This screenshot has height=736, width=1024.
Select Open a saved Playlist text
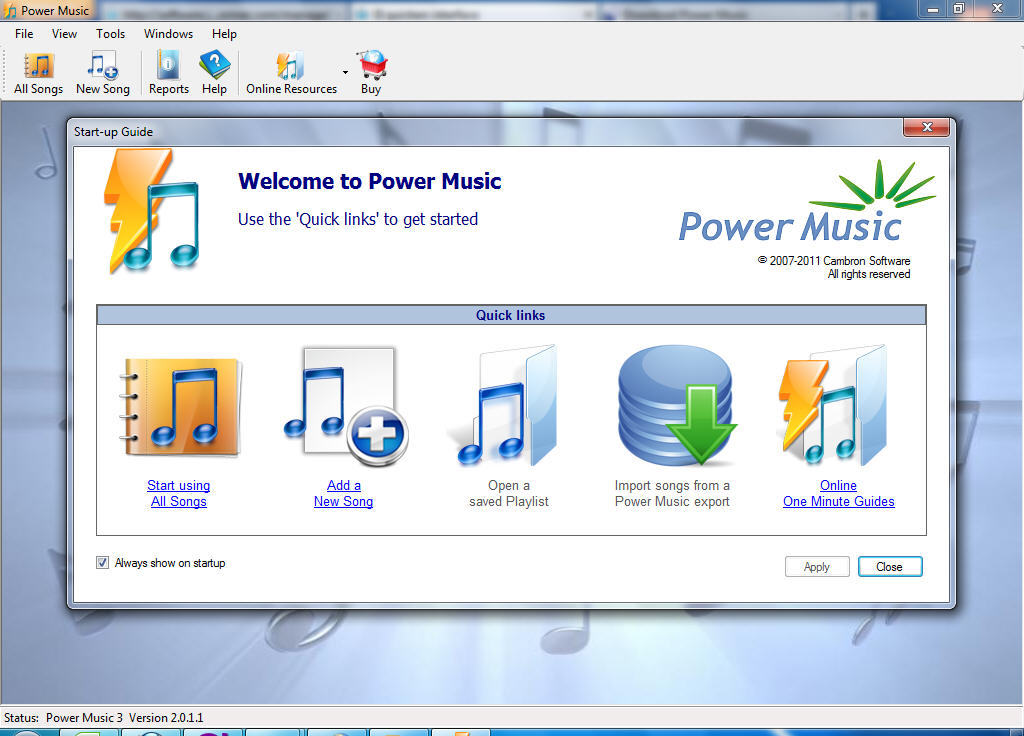pos(509,494)
